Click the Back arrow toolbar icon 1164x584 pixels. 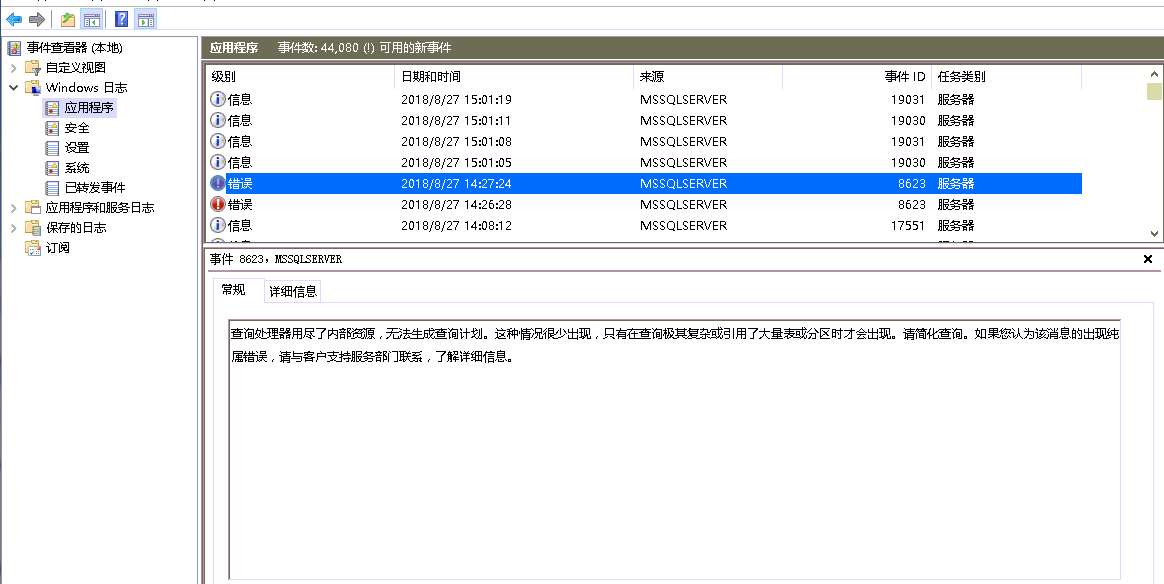coord(14,19)
